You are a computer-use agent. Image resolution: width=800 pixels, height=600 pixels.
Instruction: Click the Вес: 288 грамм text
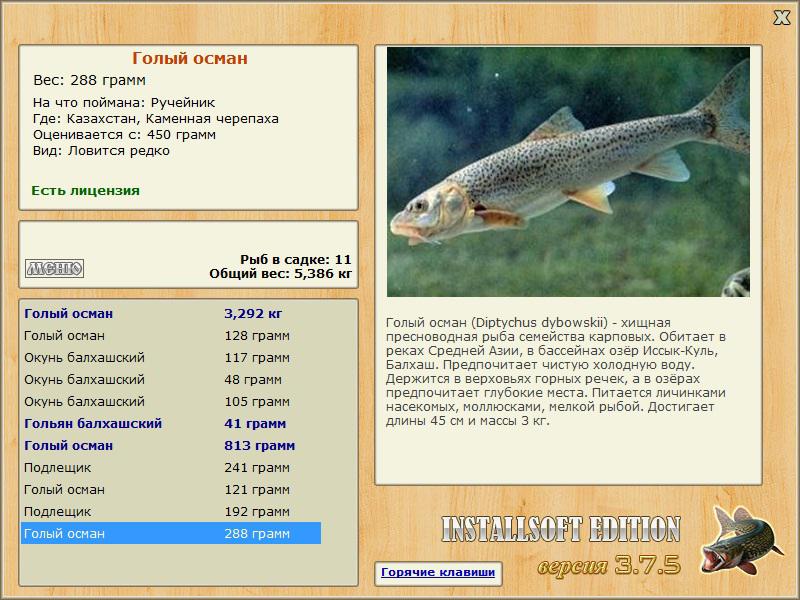click(x=89, y=80)
